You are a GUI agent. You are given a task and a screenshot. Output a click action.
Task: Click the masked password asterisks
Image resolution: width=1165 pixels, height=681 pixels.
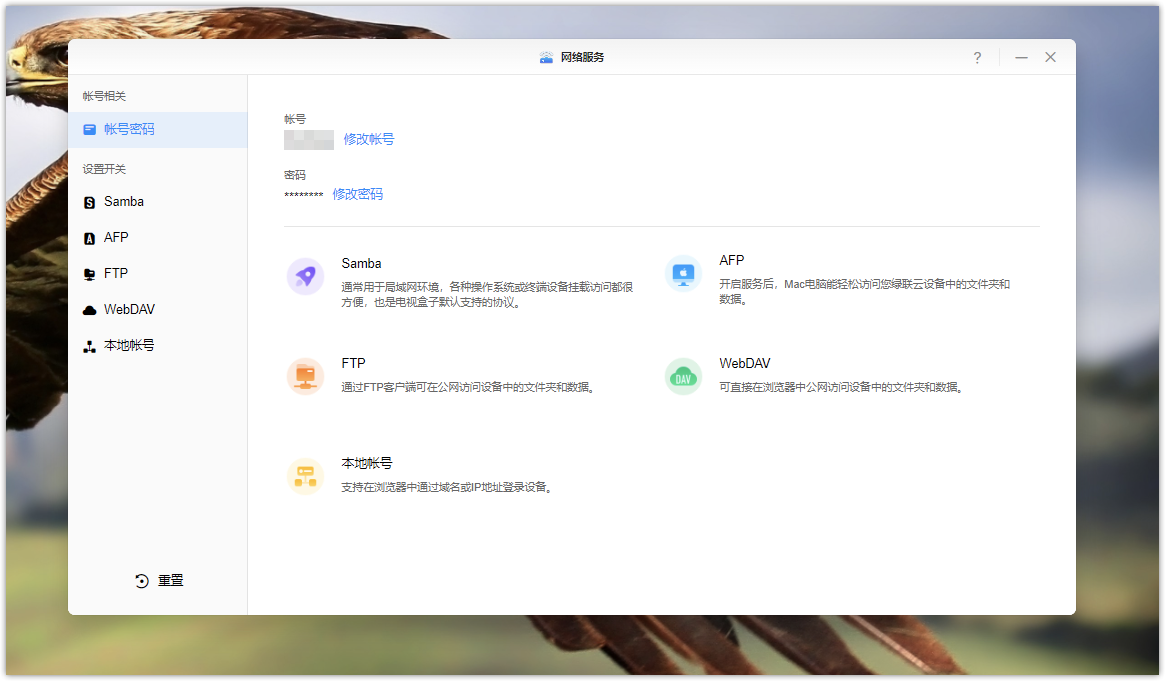(304, 195)
